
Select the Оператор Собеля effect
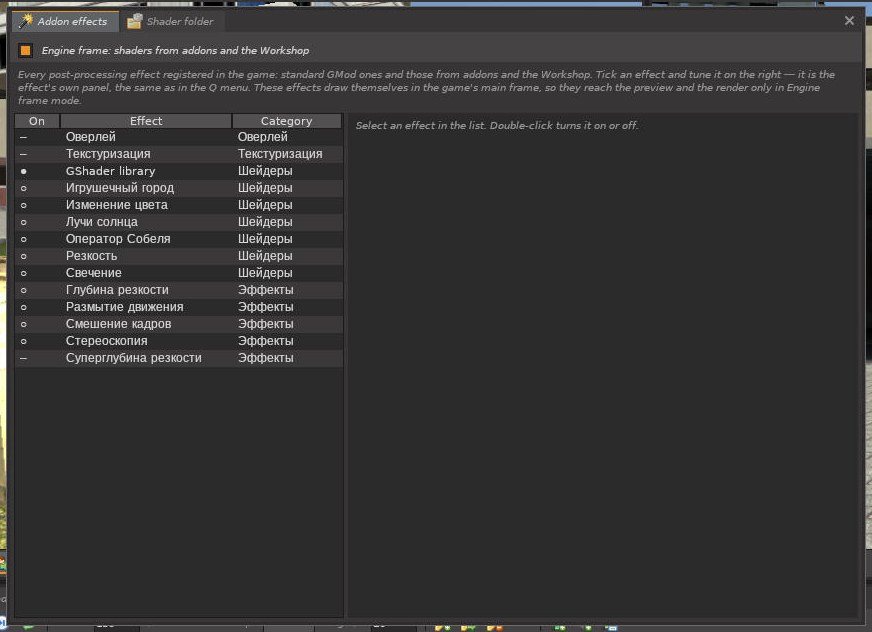(x=179, y=239)
